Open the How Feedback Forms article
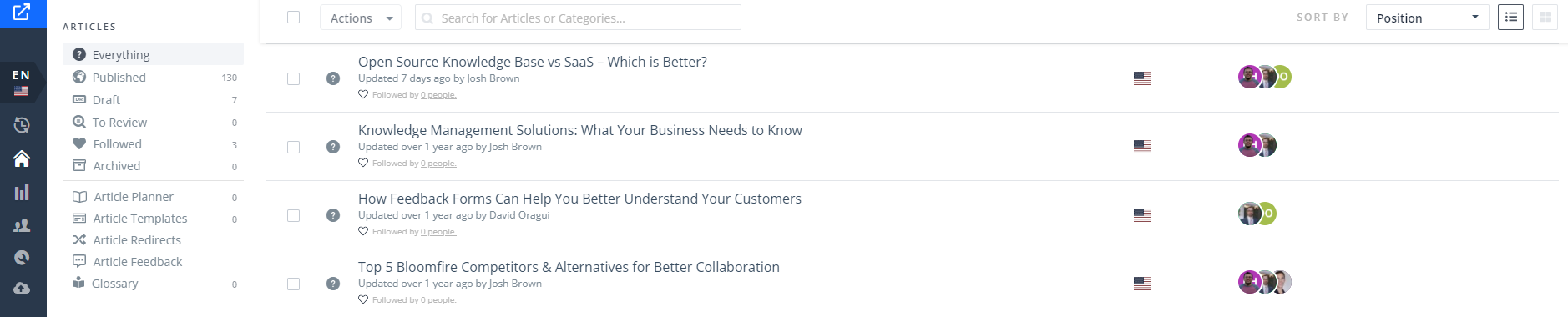The width and height of the screenshot is (1568, 317). pos(579,199)
